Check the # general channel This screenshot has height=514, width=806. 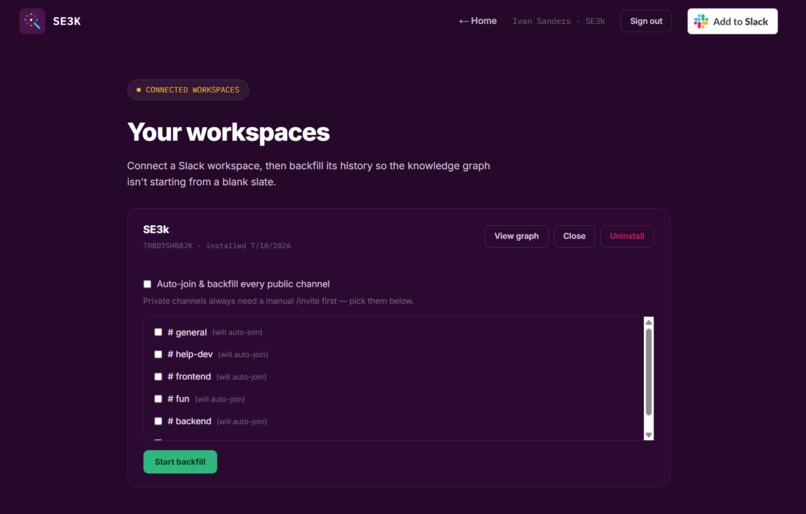158,332
